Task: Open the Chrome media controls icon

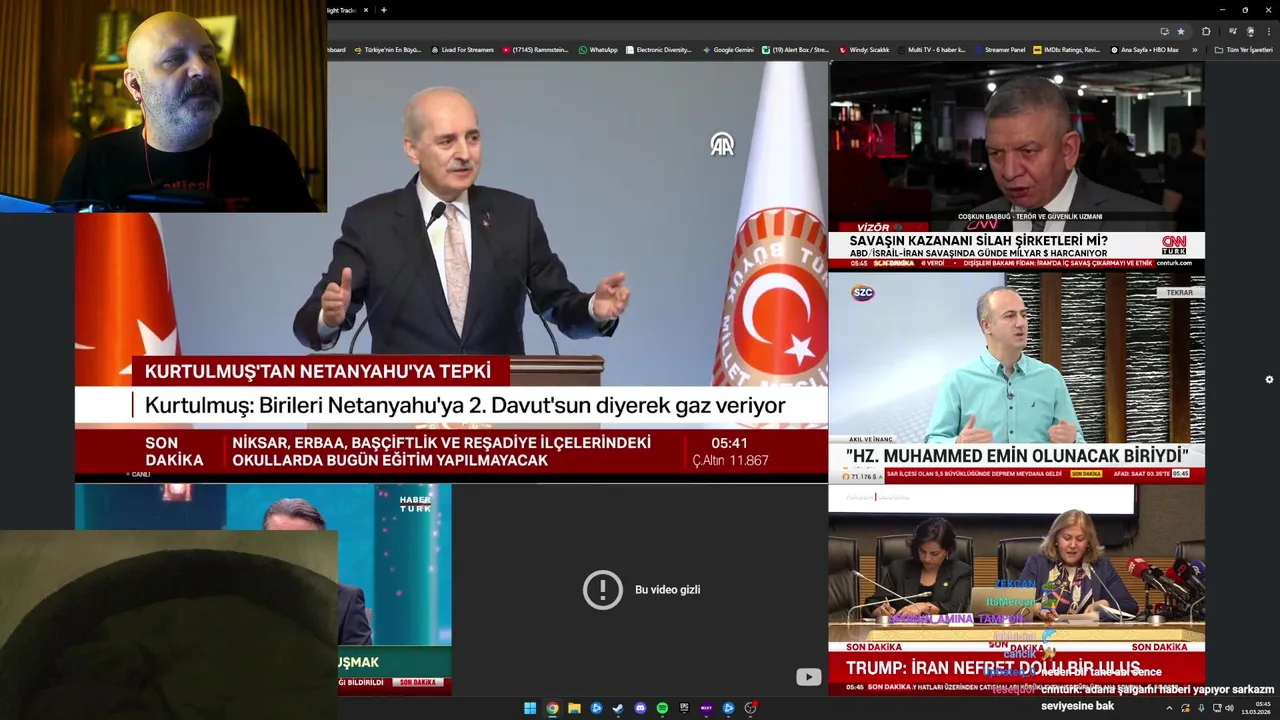Action: coord(1233,31)
